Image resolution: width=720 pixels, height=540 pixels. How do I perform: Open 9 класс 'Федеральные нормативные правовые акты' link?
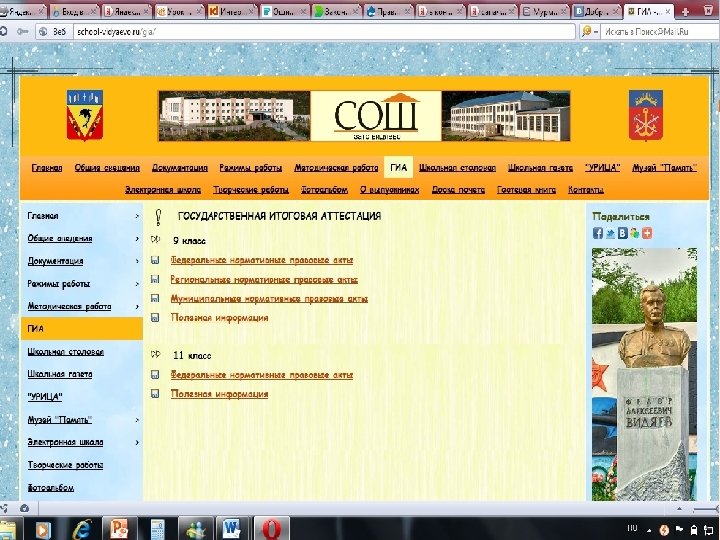pos(262,260)
